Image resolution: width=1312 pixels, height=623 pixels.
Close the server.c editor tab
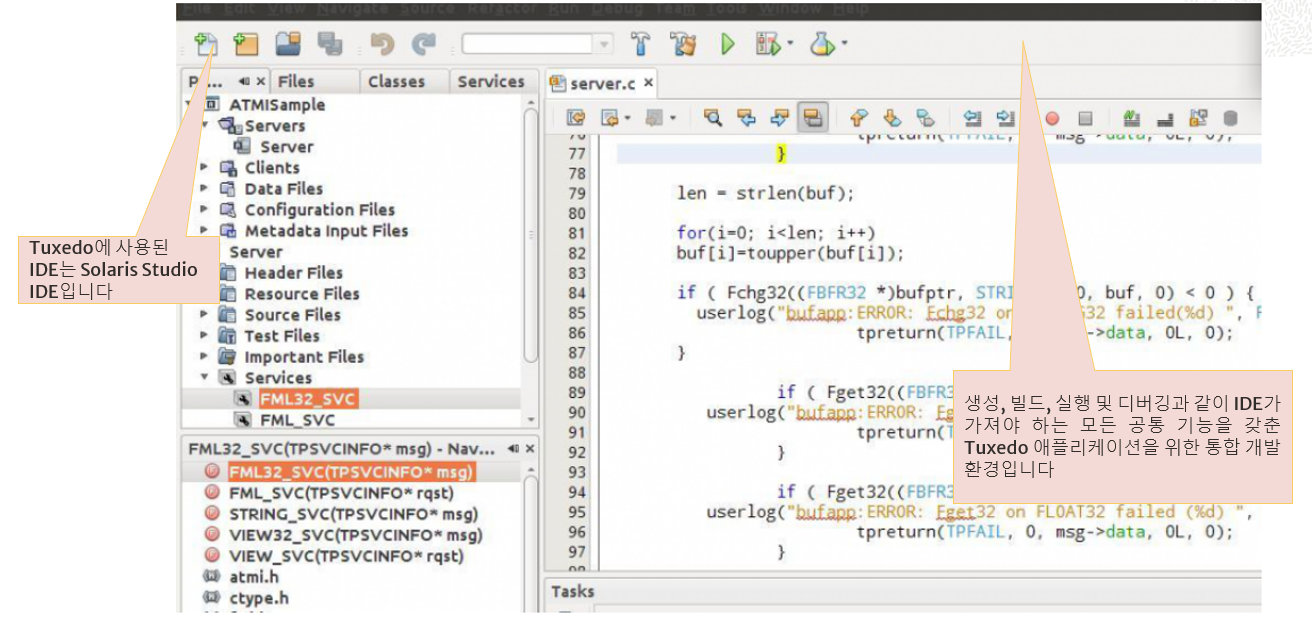648,84
